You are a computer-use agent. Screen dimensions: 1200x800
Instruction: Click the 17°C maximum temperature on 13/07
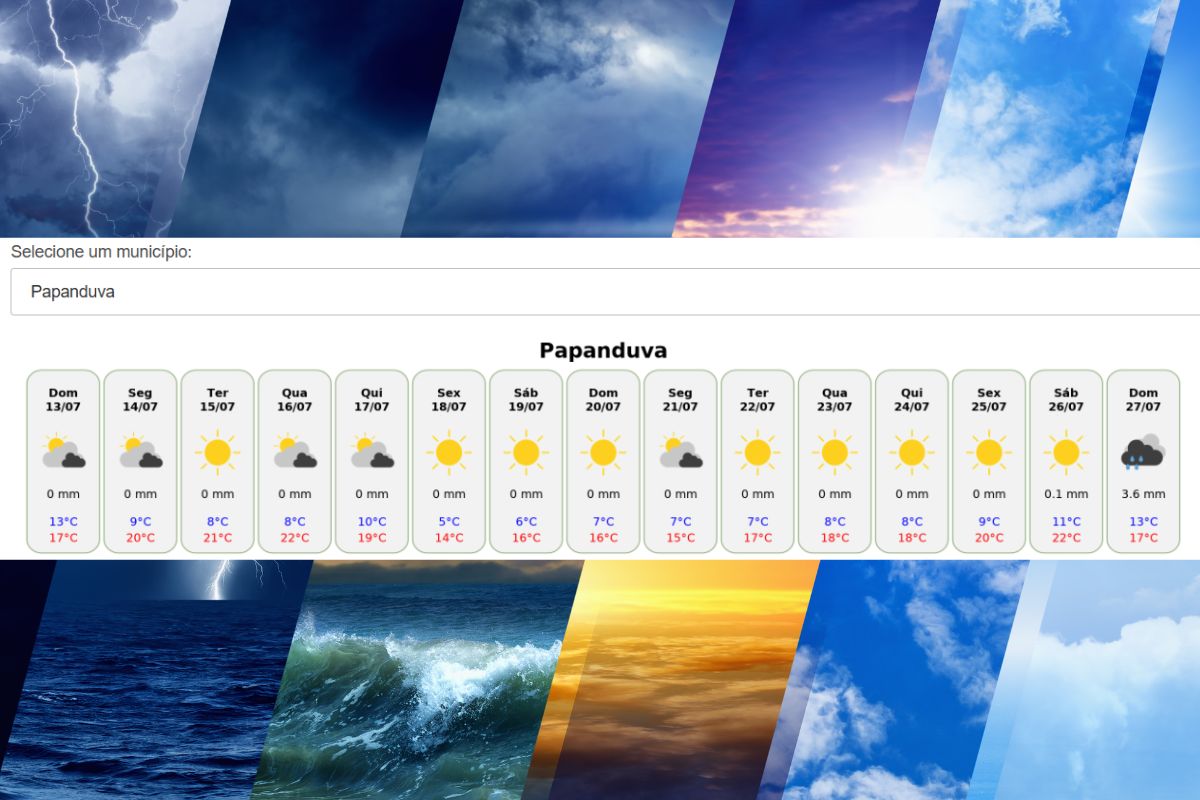tap(63, 538)
